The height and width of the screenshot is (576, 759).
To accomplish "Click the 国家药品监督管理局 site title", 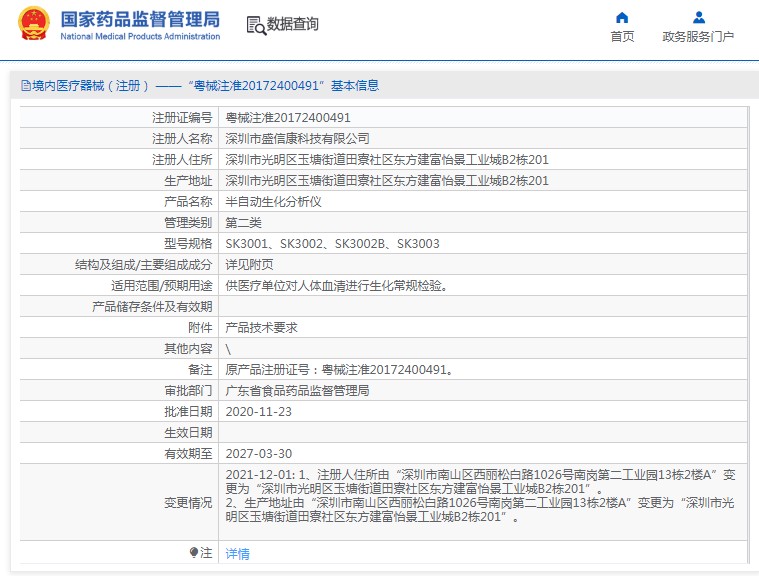I will pyautogui.click(x=139, y=18).
